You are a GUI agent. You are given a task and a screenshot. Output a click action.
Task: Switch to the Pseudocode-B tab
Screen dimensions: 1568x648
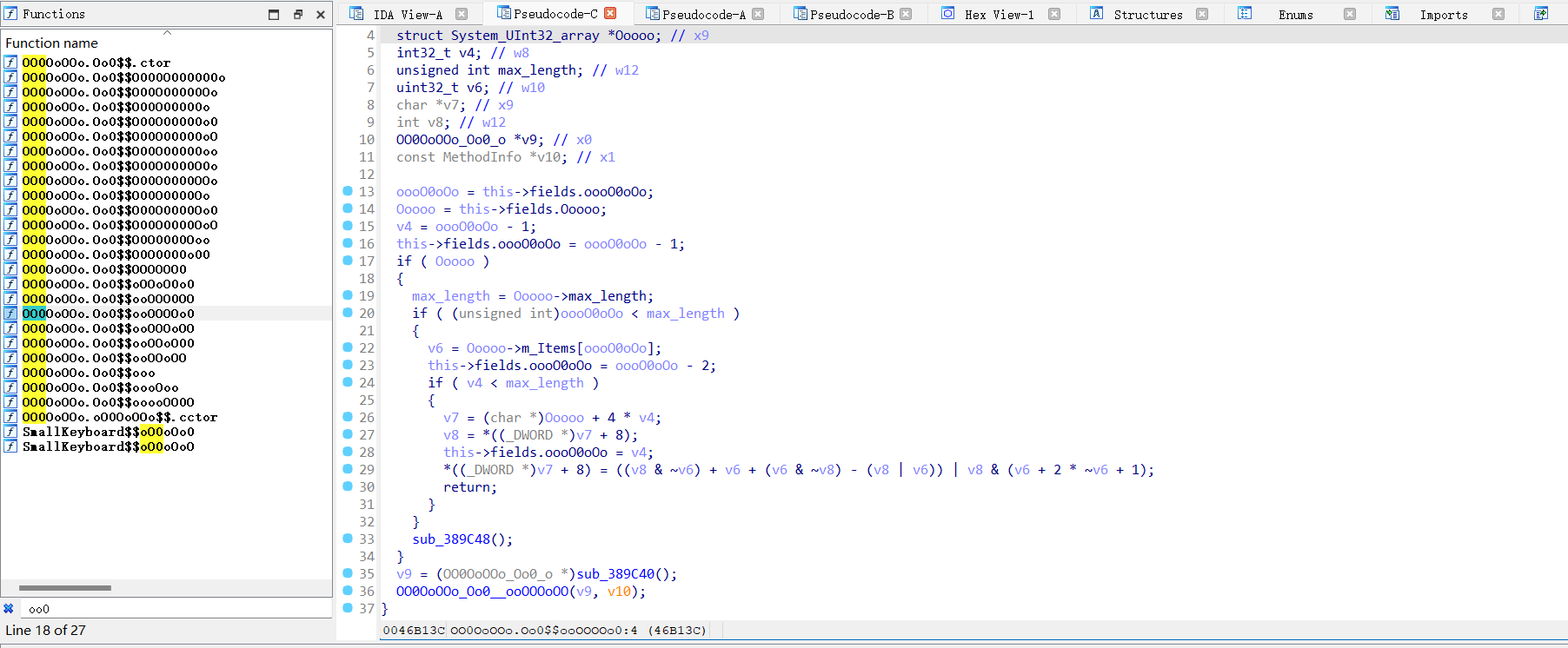click(852, 14)
